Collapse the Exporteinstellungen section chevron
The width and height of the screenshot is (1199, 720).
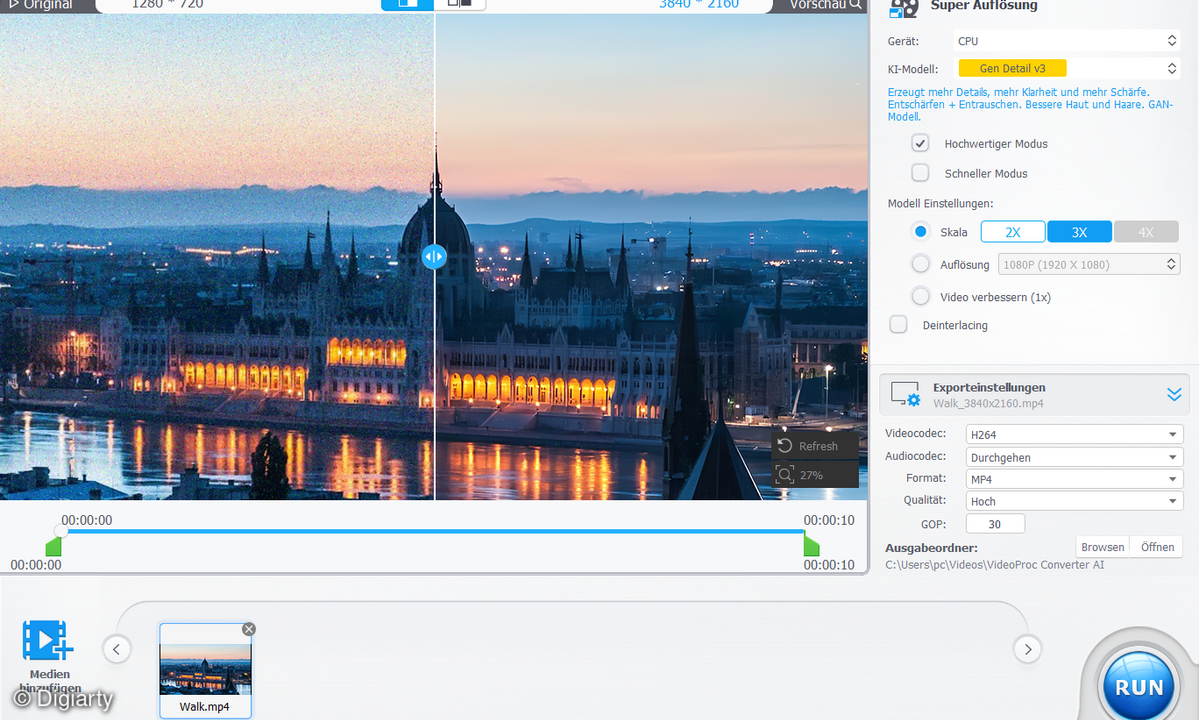pos(1174,393)
